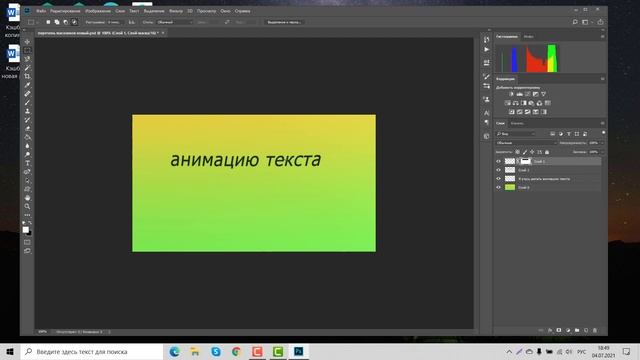Image resolution: width=640 pixels, height=360 pixels.
Task: Open Microsoft Edge from the taskbar
Action: (174, 351)
